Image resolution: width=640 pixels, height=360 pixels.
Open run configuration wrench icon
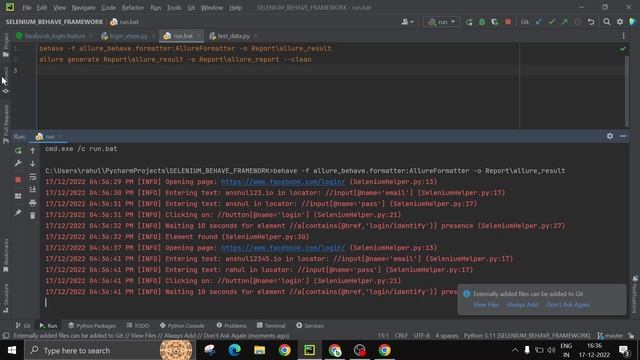(18, 163)
